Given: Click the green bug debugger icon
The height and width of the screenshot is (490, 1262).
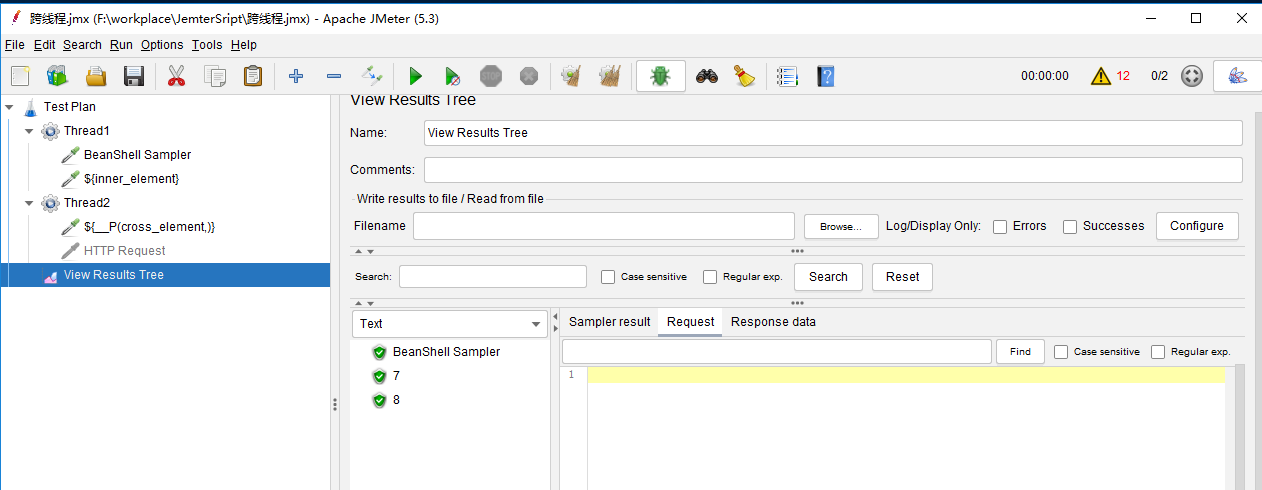Looking at the screenshot, I should click(660, 76).
